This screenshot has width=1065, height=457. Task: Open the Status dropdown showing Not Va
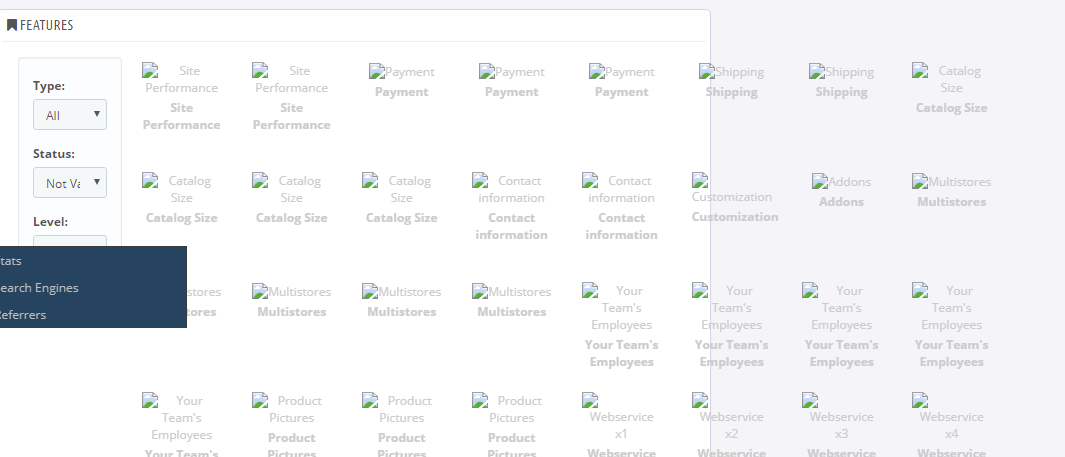tap(70, 183)
